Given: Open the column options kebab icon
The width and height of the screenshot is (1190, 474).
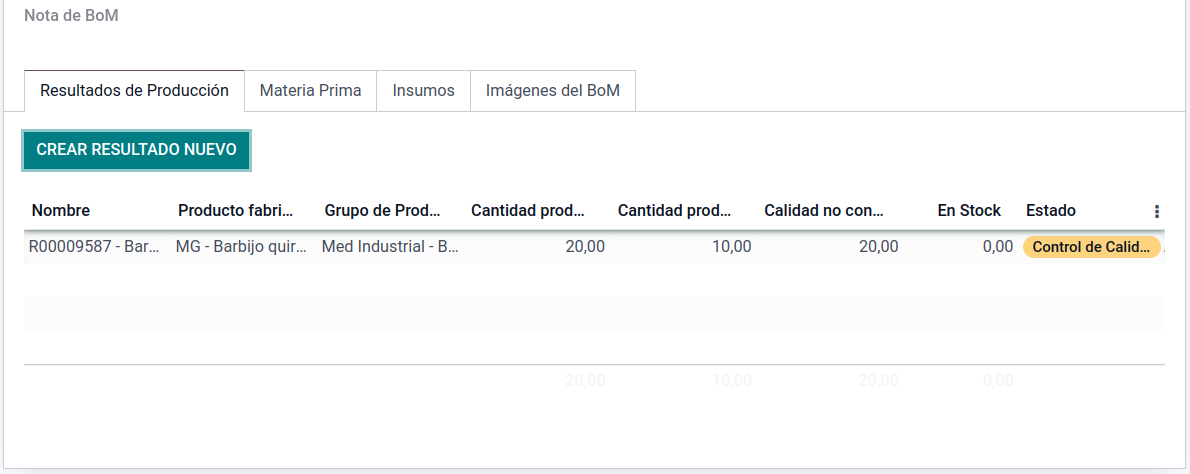Looking at the screenshot, I should [x=1157, y=211].
